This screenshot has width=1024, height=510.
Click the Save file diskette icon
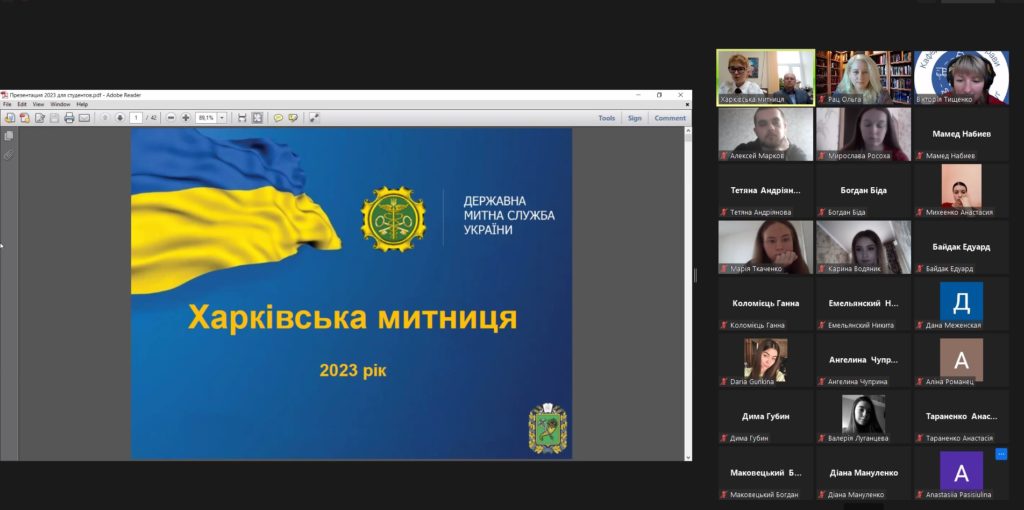point(55,118)
